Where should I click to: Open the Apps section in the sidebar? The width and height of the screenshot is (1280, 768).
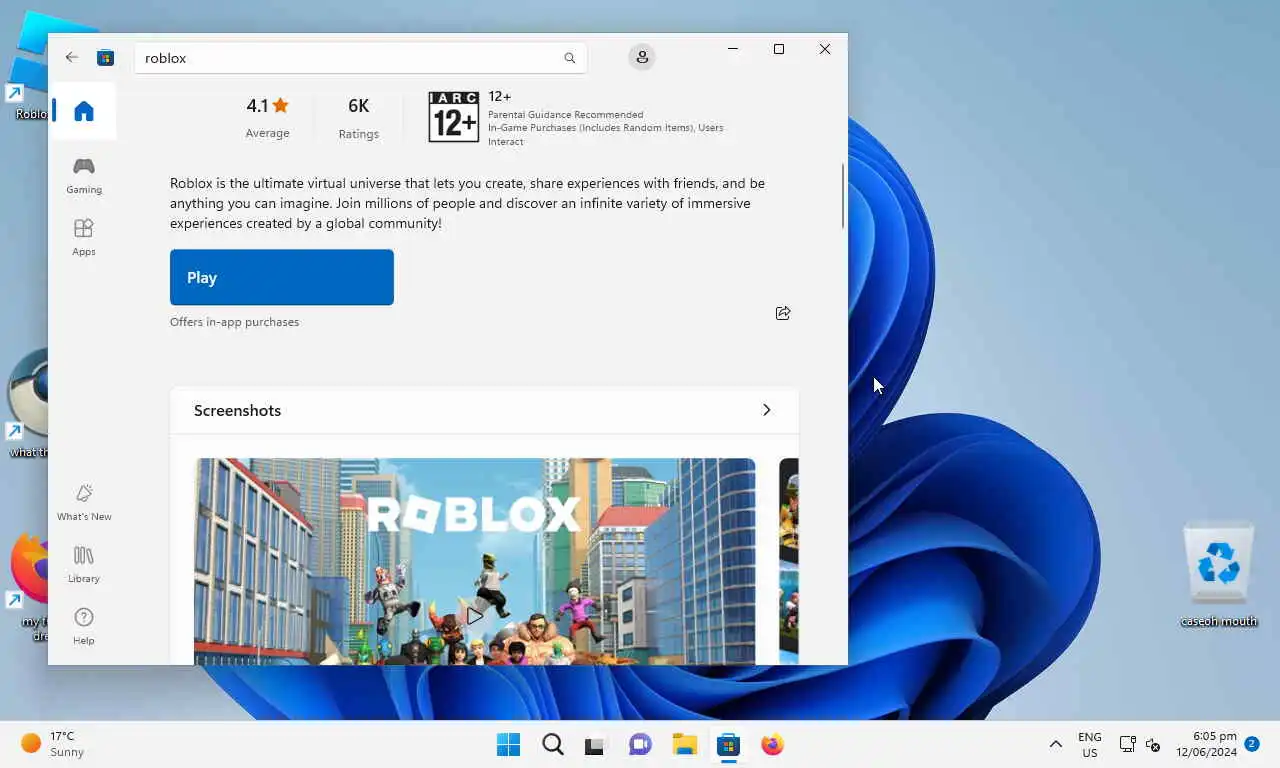[x=84, y=237]
